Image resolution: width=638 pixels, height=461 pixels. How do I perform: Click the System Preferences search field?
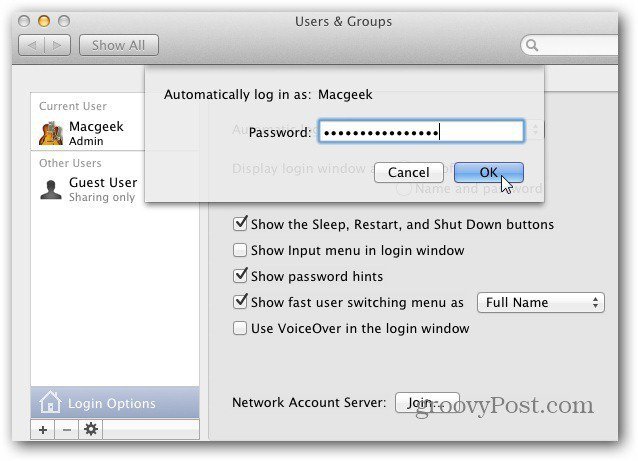[570, 45]
